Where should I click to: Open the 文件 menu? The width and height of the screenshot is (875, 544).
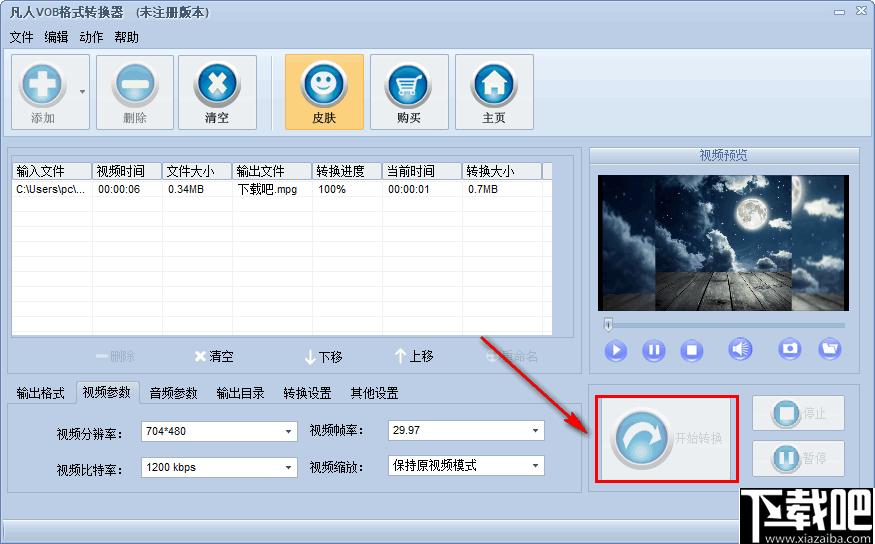click(22, 37)
